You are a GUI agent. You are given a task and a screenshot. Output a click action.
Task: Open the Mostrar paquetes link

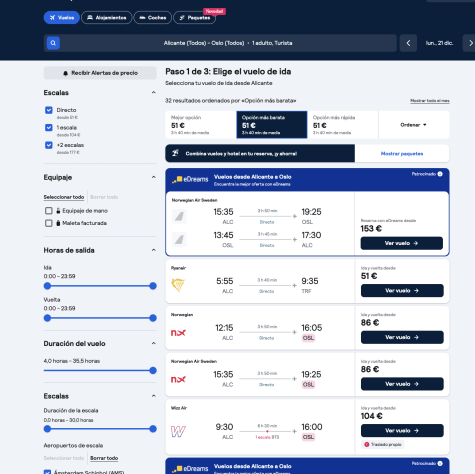[x=402, y=154]
